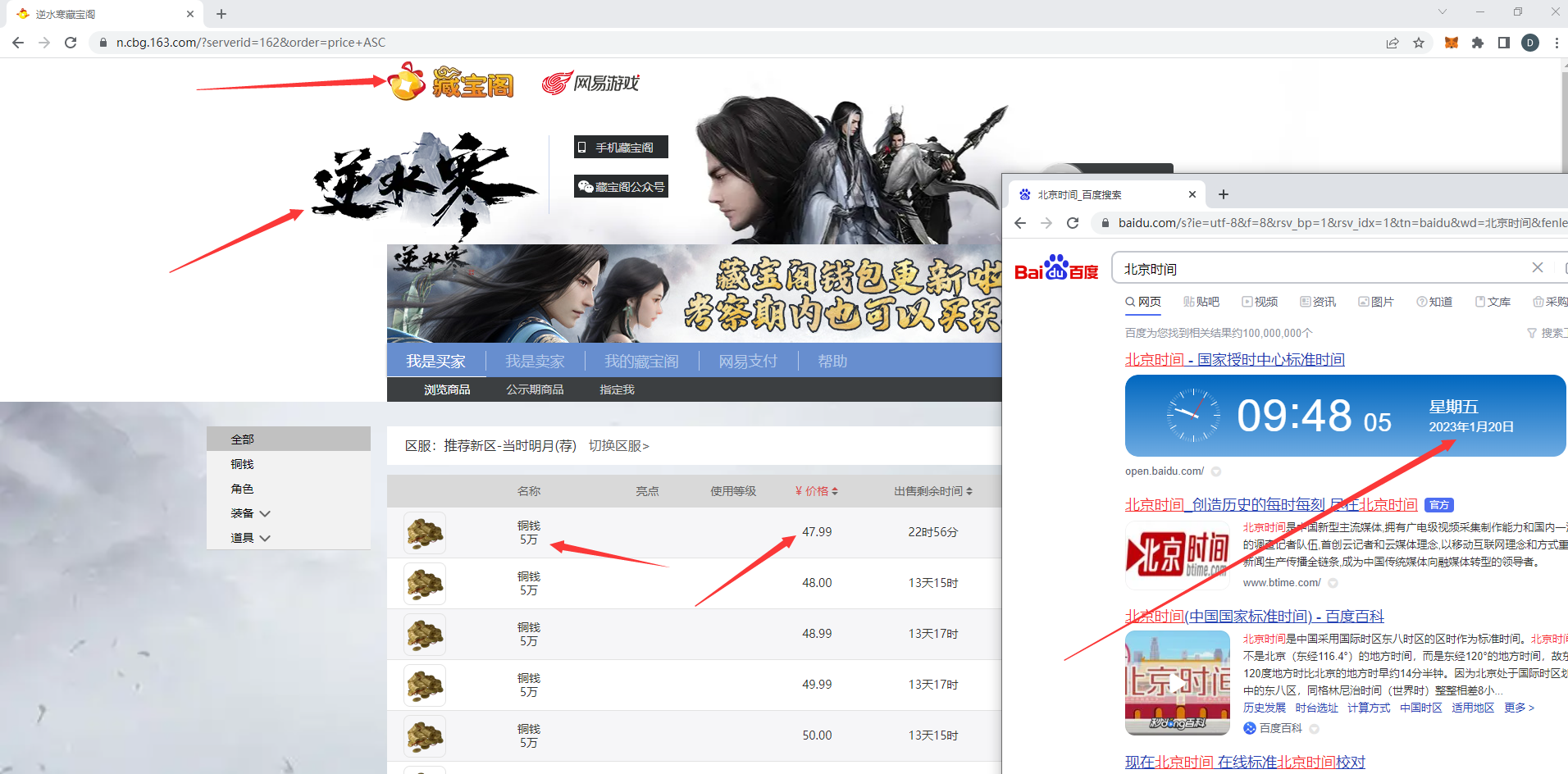Open 铜钱 item thumbnail priced 50.00
This screenshot has height=774, width=1568.
pos(425,736)
